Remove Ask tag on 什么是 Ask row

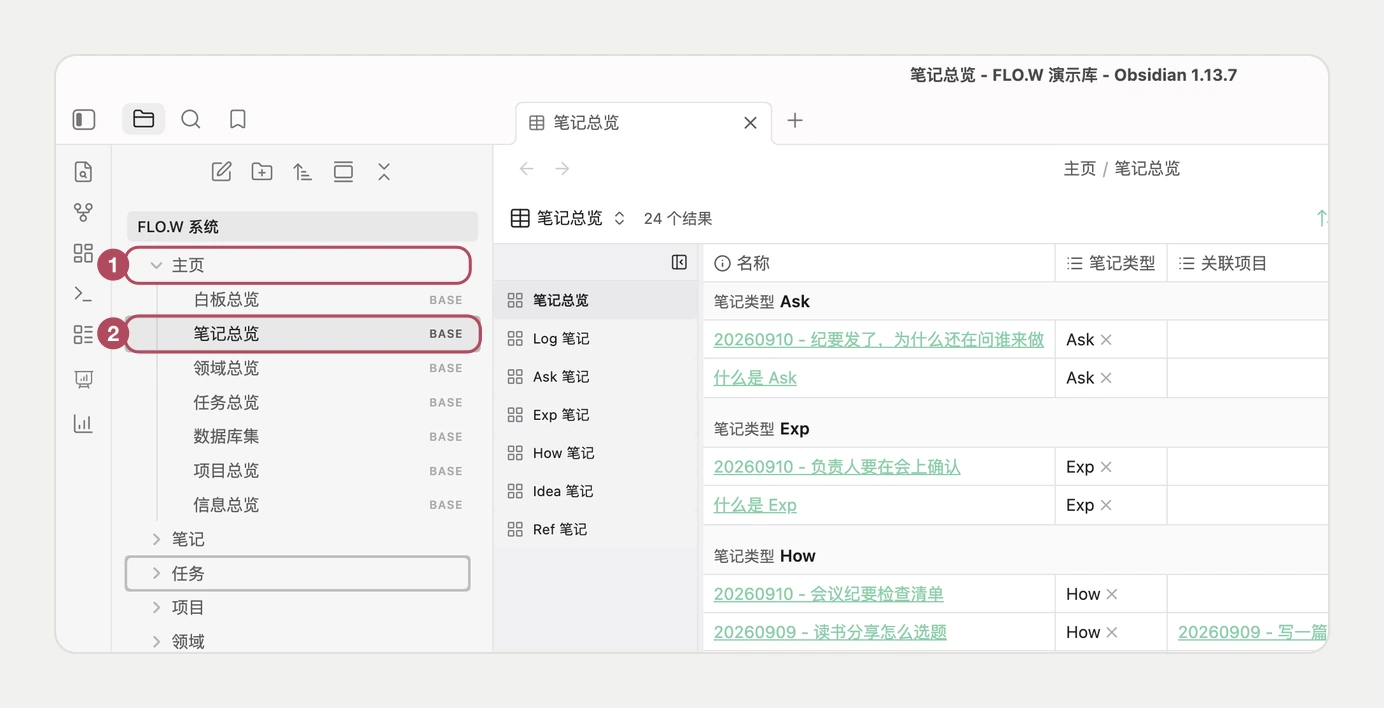(1106, 378)
